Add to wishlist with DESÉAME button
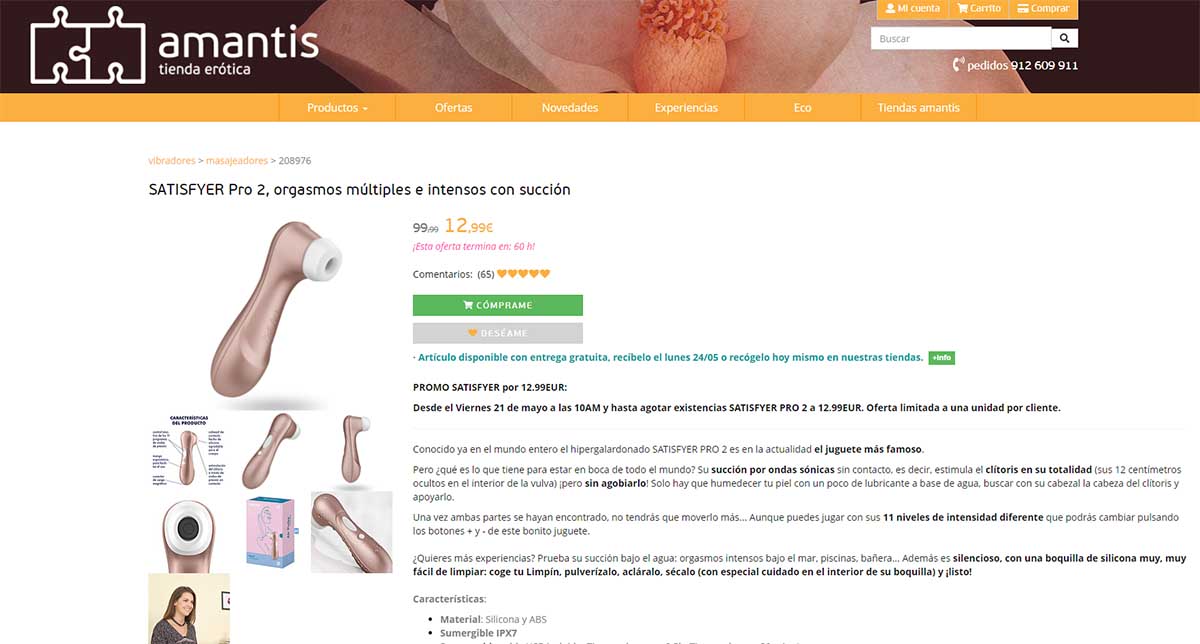 pyautogui.click(x=497, y=333)
